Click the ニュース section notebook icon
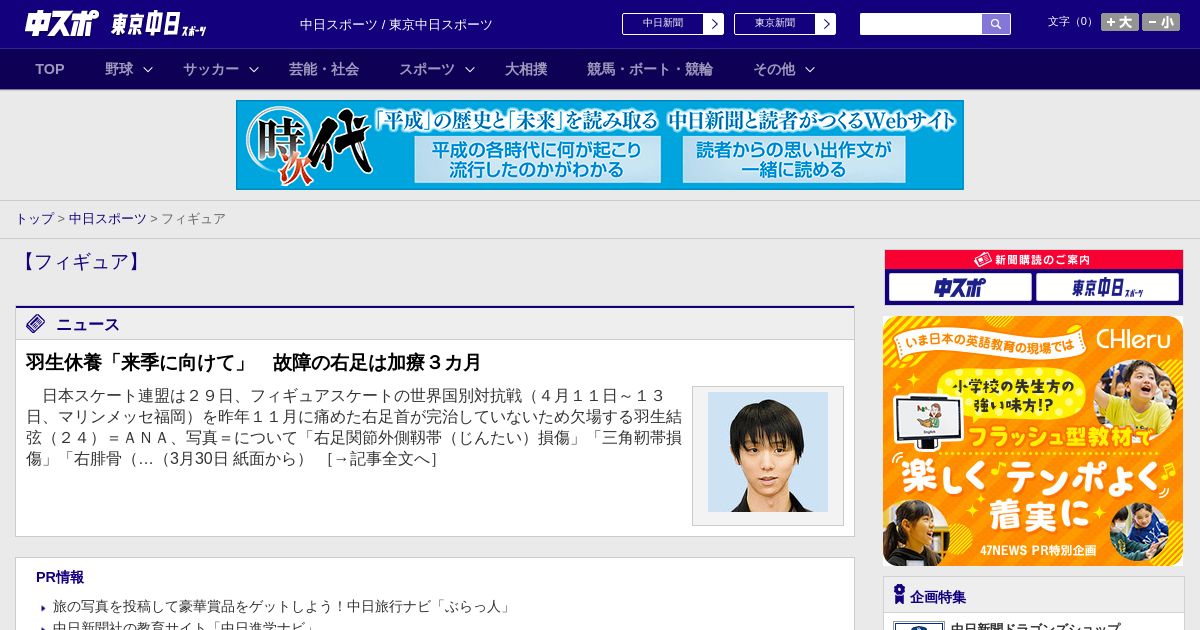The image size is (1200, 630). click(x=36, y=323)
